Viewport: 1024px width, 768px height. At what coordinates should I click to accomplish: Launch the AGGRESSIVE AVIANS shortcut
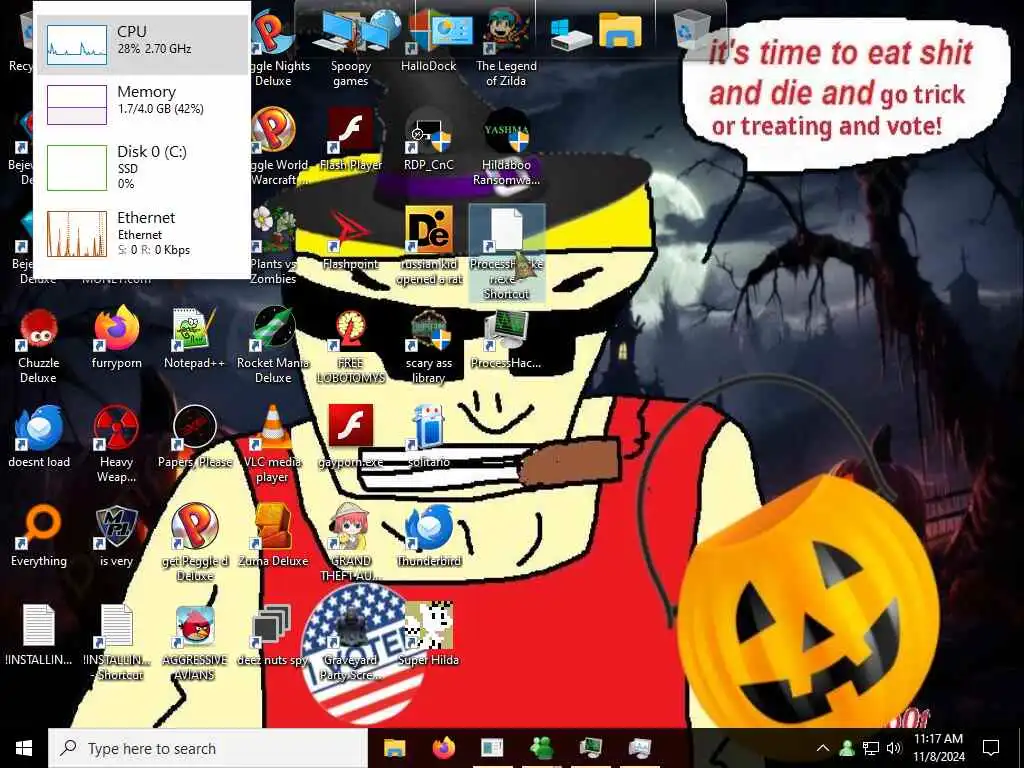point(195,643)
